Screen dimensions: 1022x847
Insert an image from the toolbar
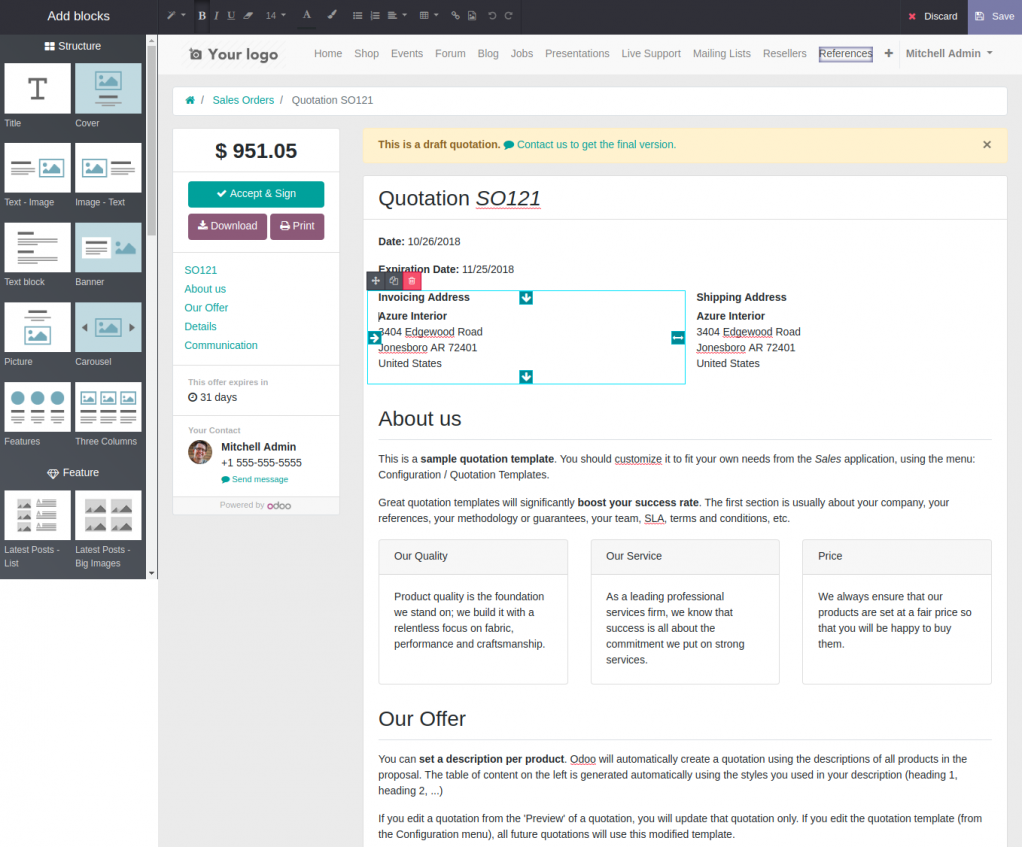click(470, 15)
